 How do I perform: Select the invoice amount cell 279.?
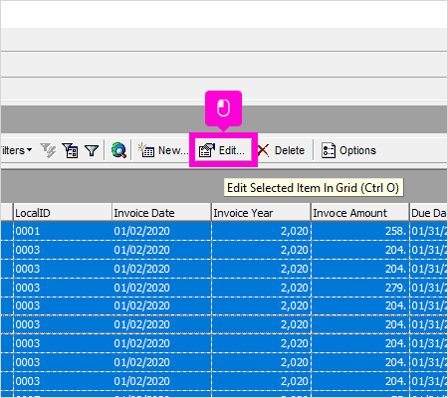(360, 288)
